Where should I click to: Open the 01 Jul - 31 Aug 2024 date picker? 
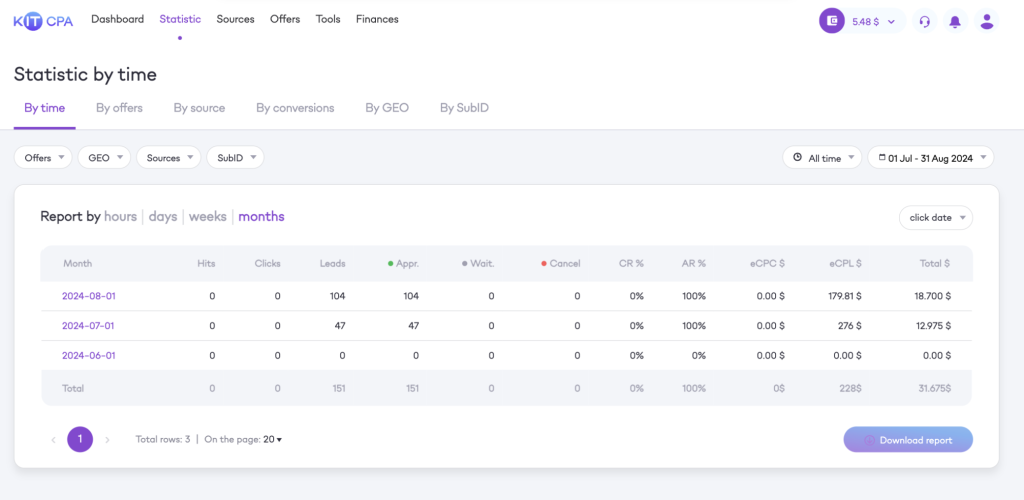click(931, 157)
